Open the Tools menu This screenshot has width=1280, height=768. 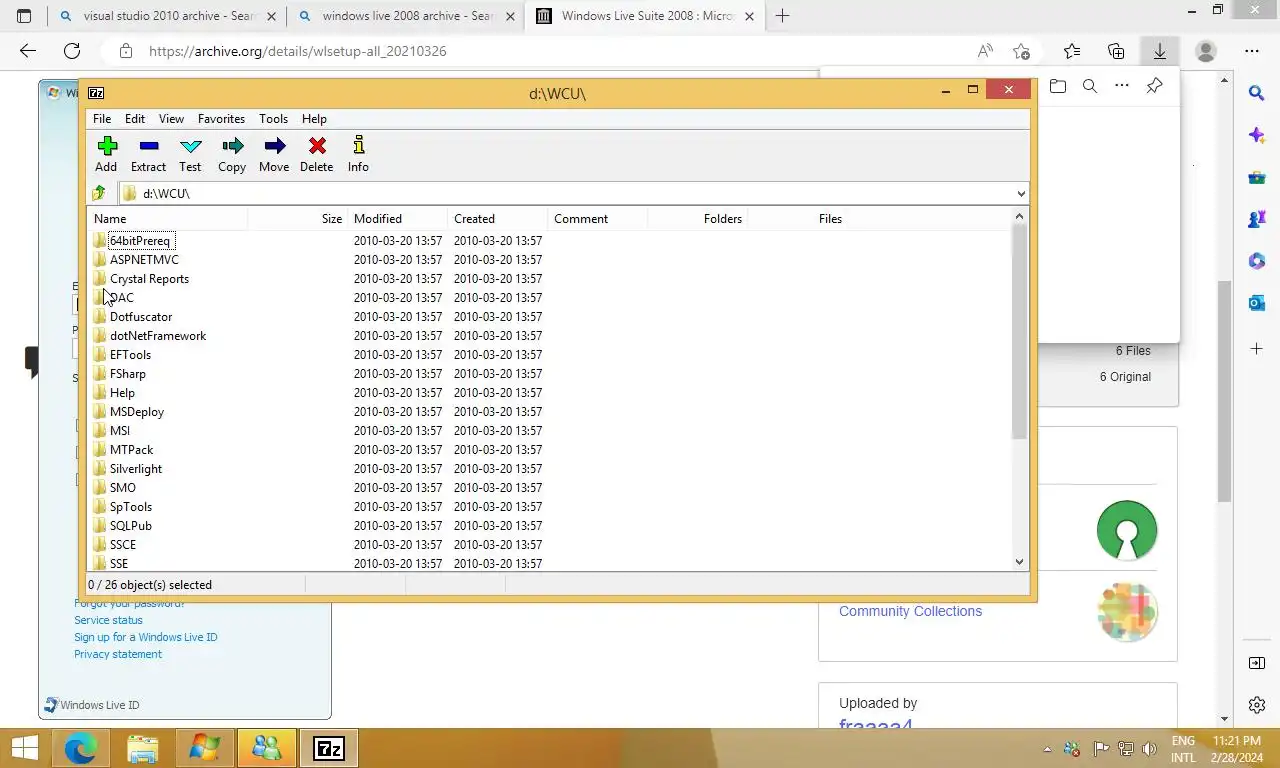coord(273,118)
